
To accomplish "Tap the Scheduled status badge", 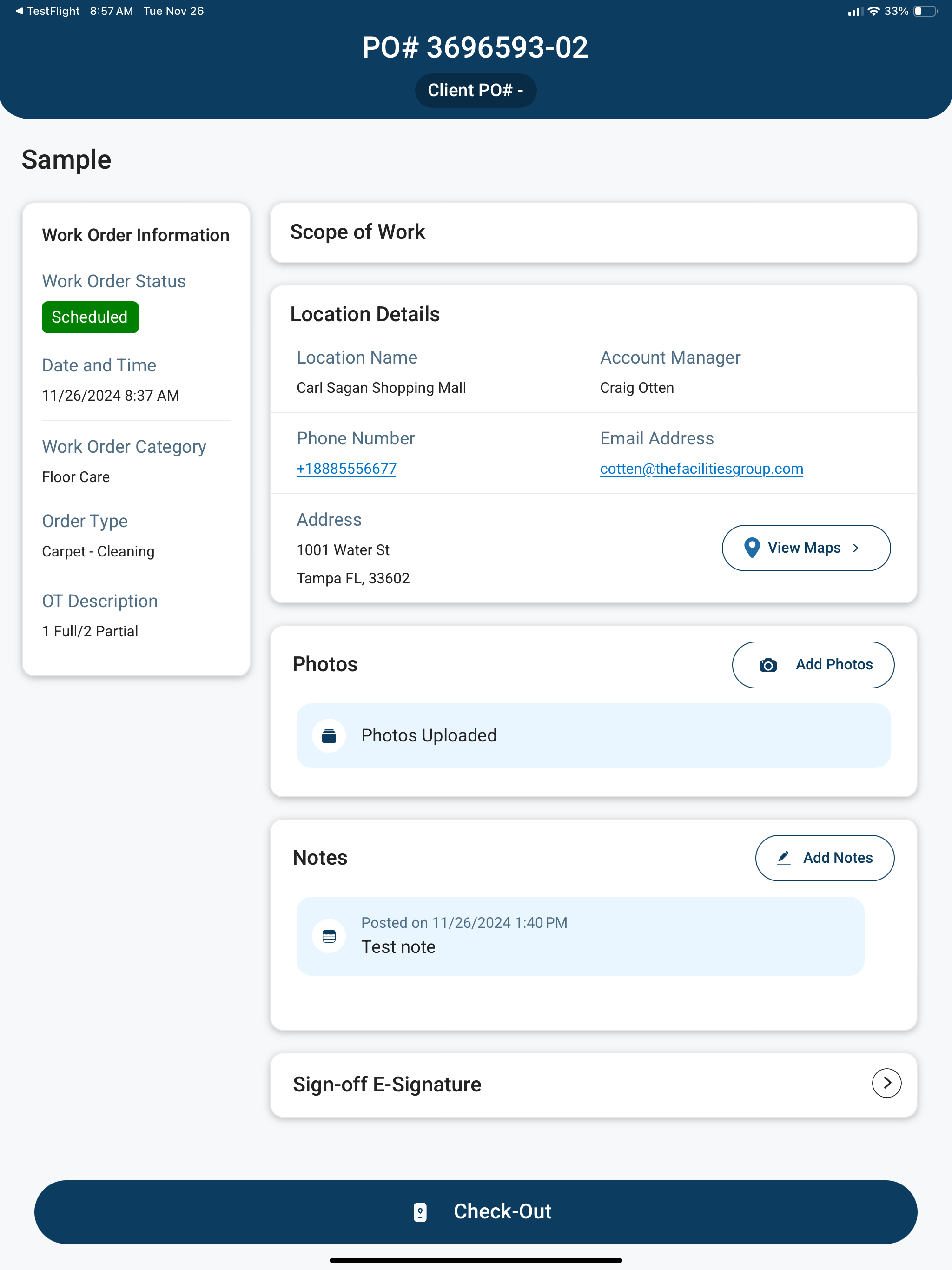I will pos(90,317).
